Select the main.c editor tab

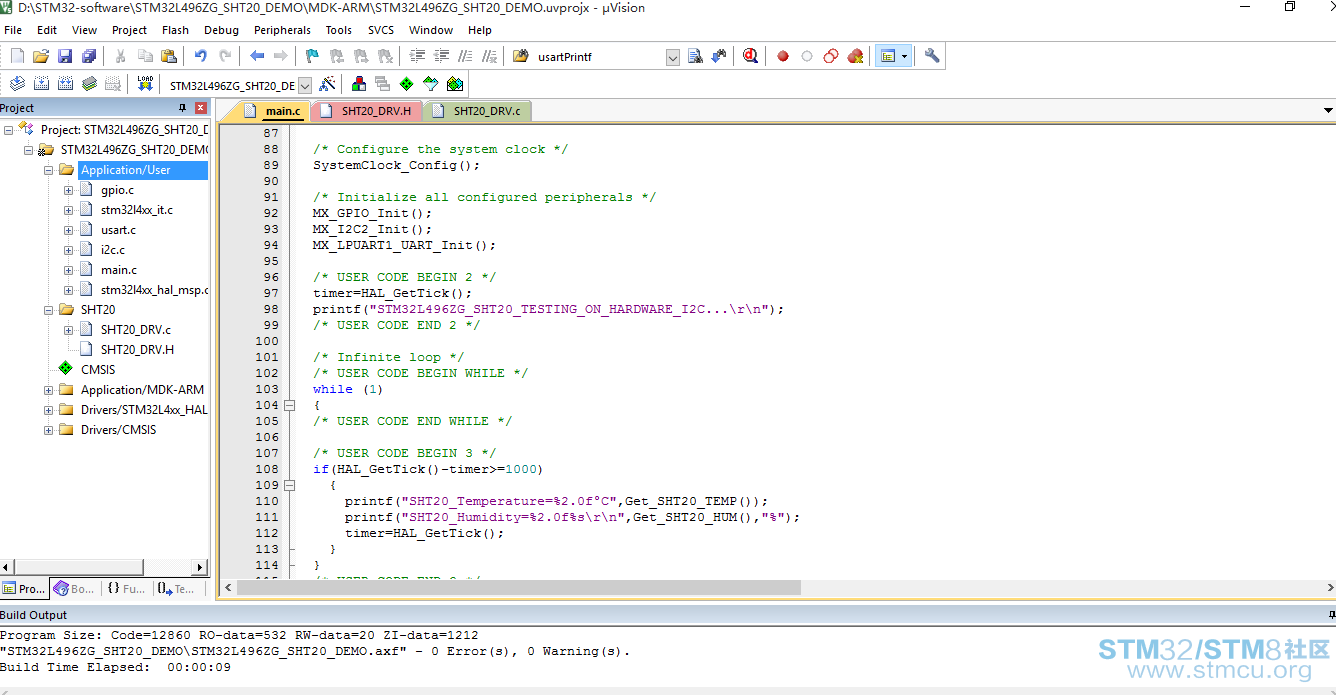point(273,110)
